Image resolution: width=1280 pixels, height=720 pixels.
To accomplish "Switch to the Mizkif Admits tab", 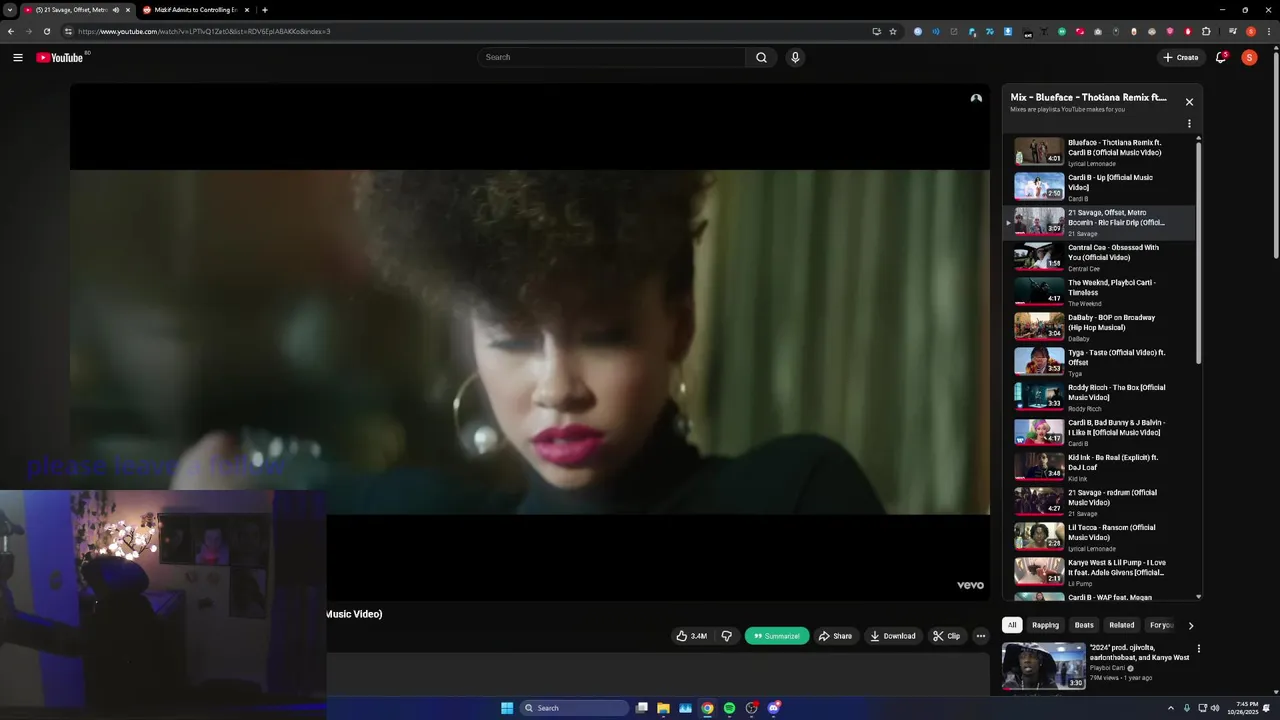I will tap(195, 10).
